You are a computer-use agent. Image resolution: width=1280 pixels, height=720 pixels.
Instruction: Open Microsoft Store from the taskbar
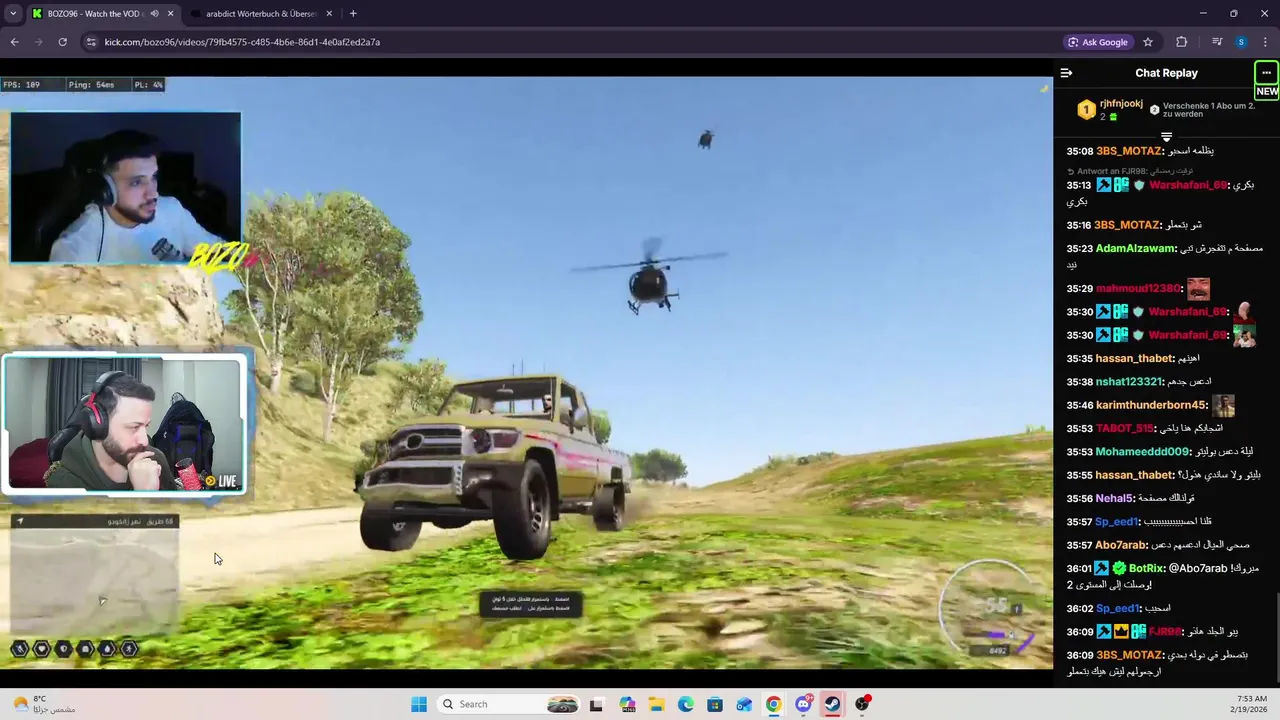pos(715,704)
